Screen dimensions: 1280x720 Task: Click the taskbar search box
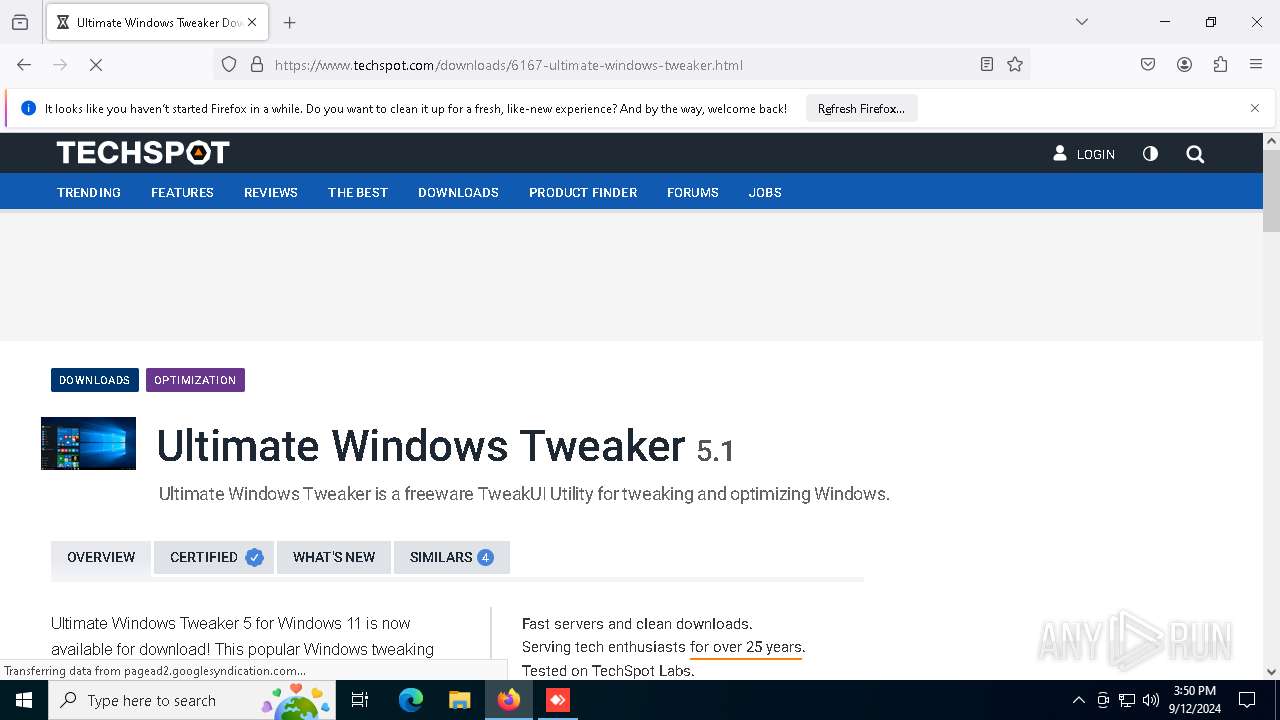[x=190, y=700]
